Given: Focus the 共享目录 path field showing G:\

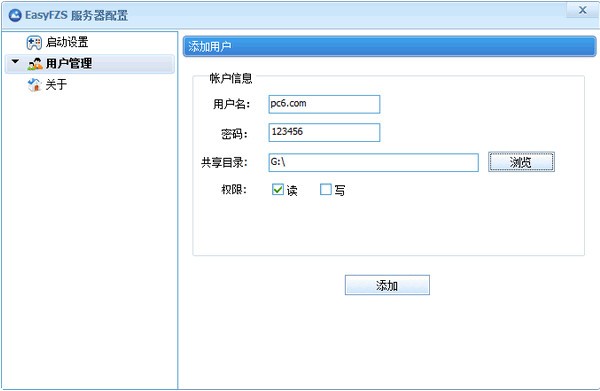Looking at the screenshot, I should coord(373,163).
